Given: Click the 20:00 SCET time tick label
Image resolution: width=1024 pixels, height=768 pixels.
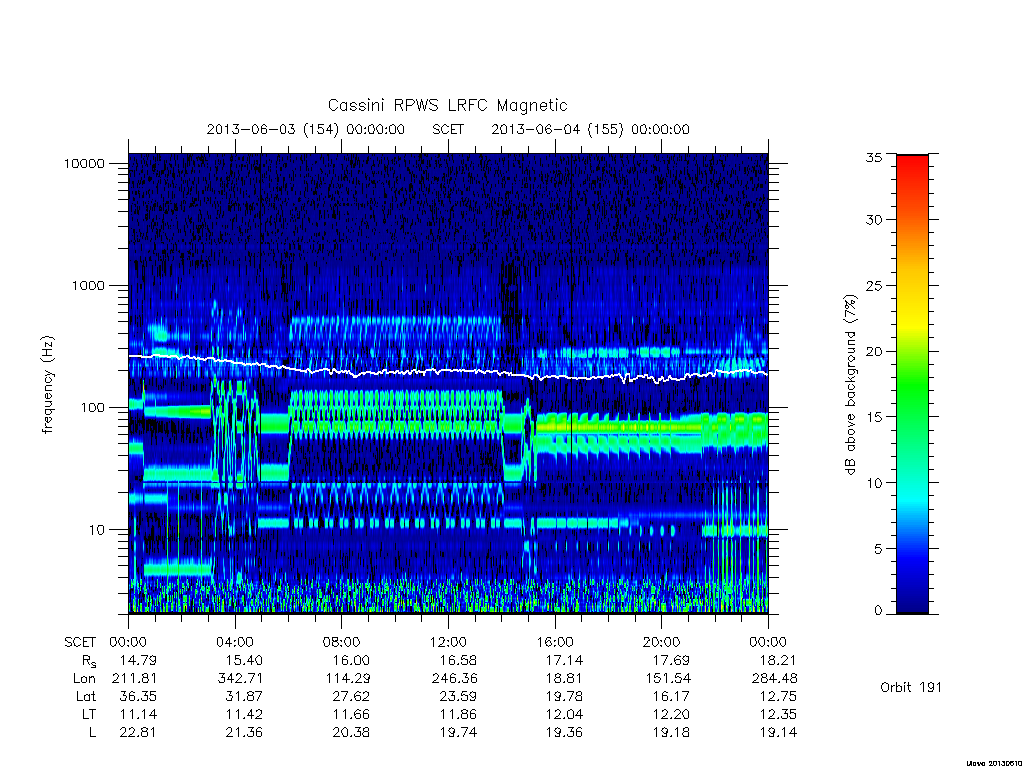Looking at the screenshot, I should [662, 642].
